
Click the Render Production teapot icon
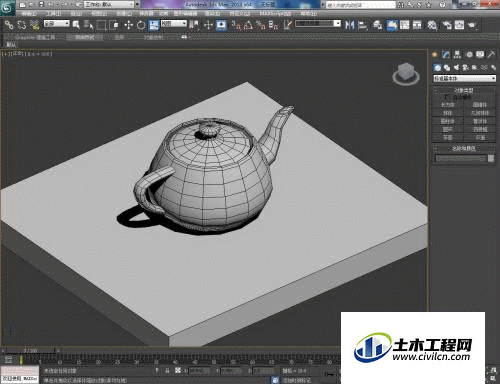pyautogui.click(x=472, y=25)
